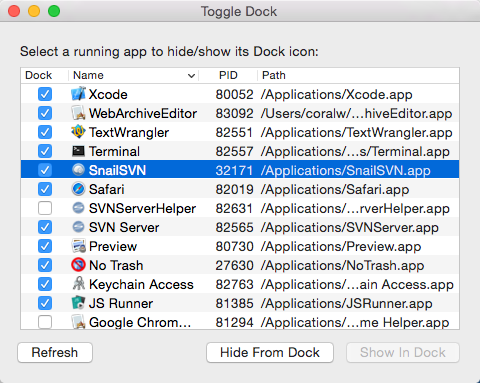Uncheck the Dock checkbox for SnailSVN
This screenshot has width=480, height=383.
point(45,170)
